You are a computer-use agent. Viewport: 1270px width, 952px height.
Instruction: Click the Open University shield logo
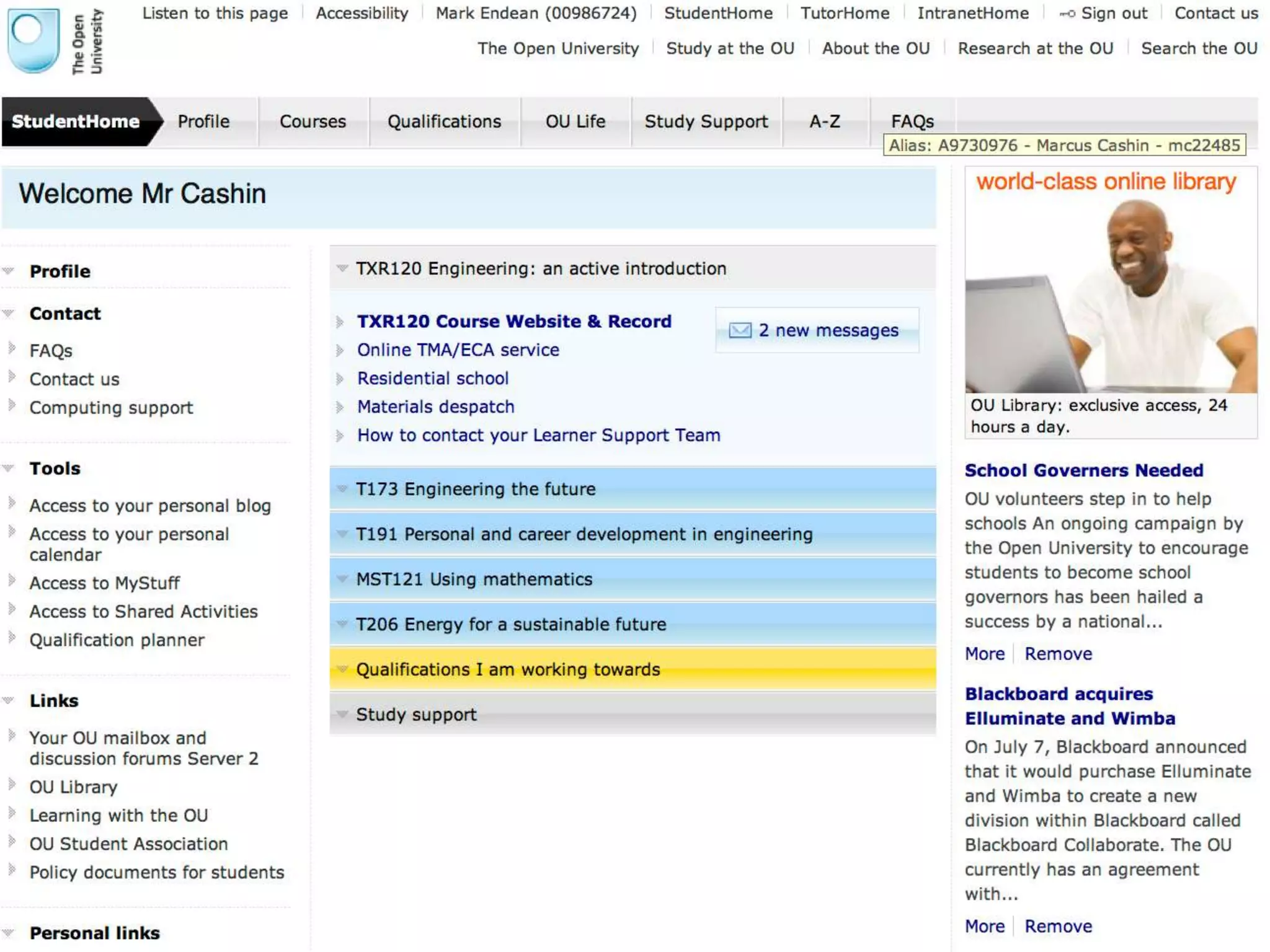(x=33, y=41)
